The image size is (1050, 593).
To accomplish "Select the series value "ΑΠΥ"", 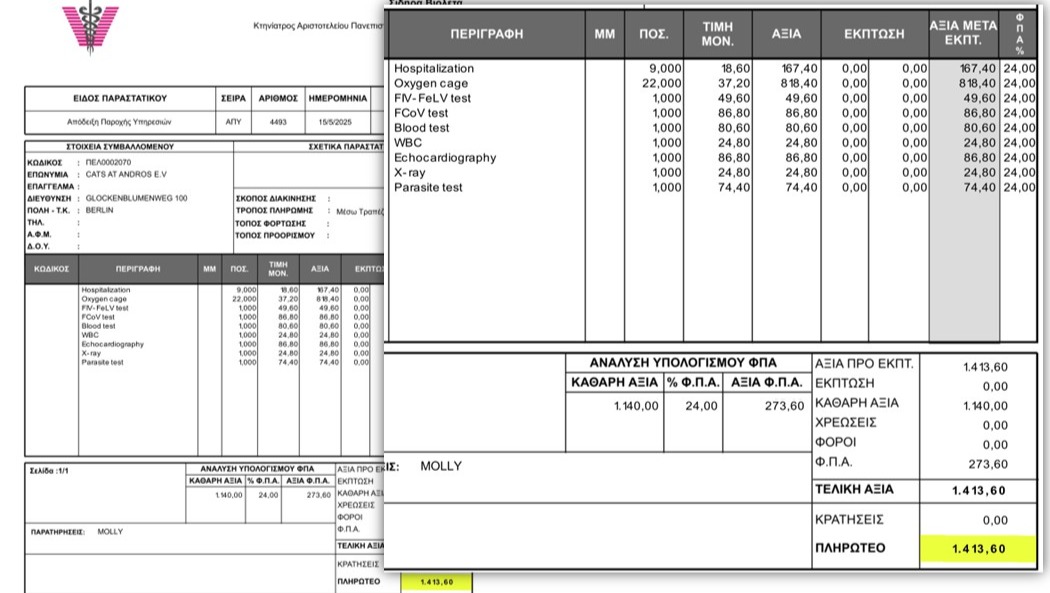I will (x=233, y=122).
